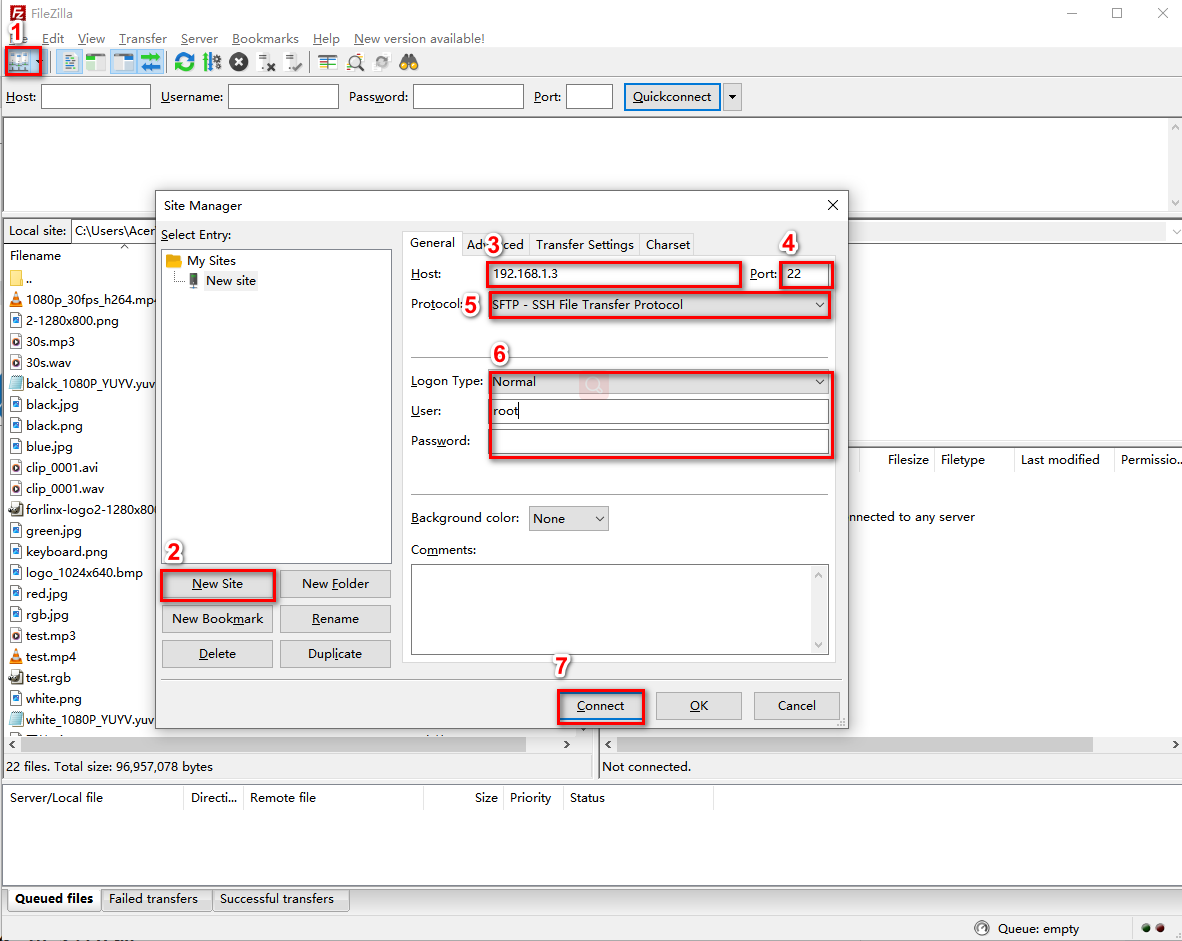Viewport: 1182px width, 941px height.
Task: Open the Protocol dropdown in Site Manager
Action: click(x=659, y=305)
